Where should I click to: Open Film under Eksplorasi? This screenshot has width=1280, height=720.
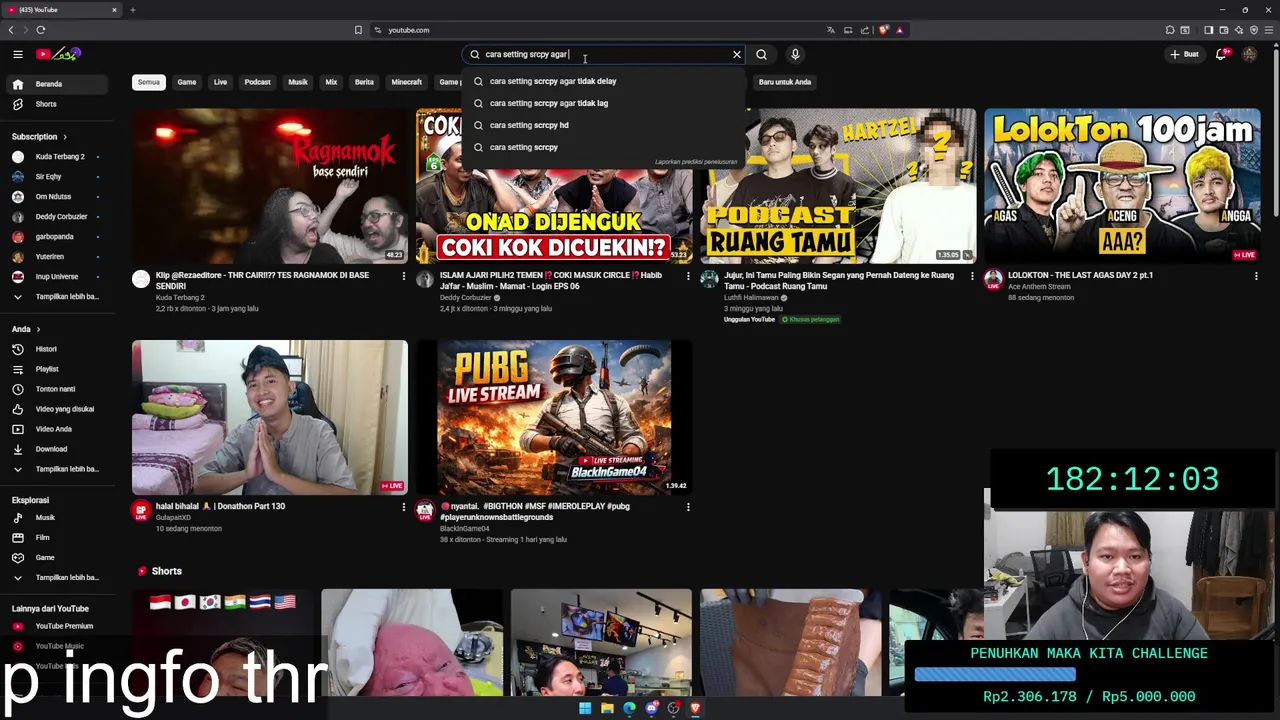click(x=56, y=538)
